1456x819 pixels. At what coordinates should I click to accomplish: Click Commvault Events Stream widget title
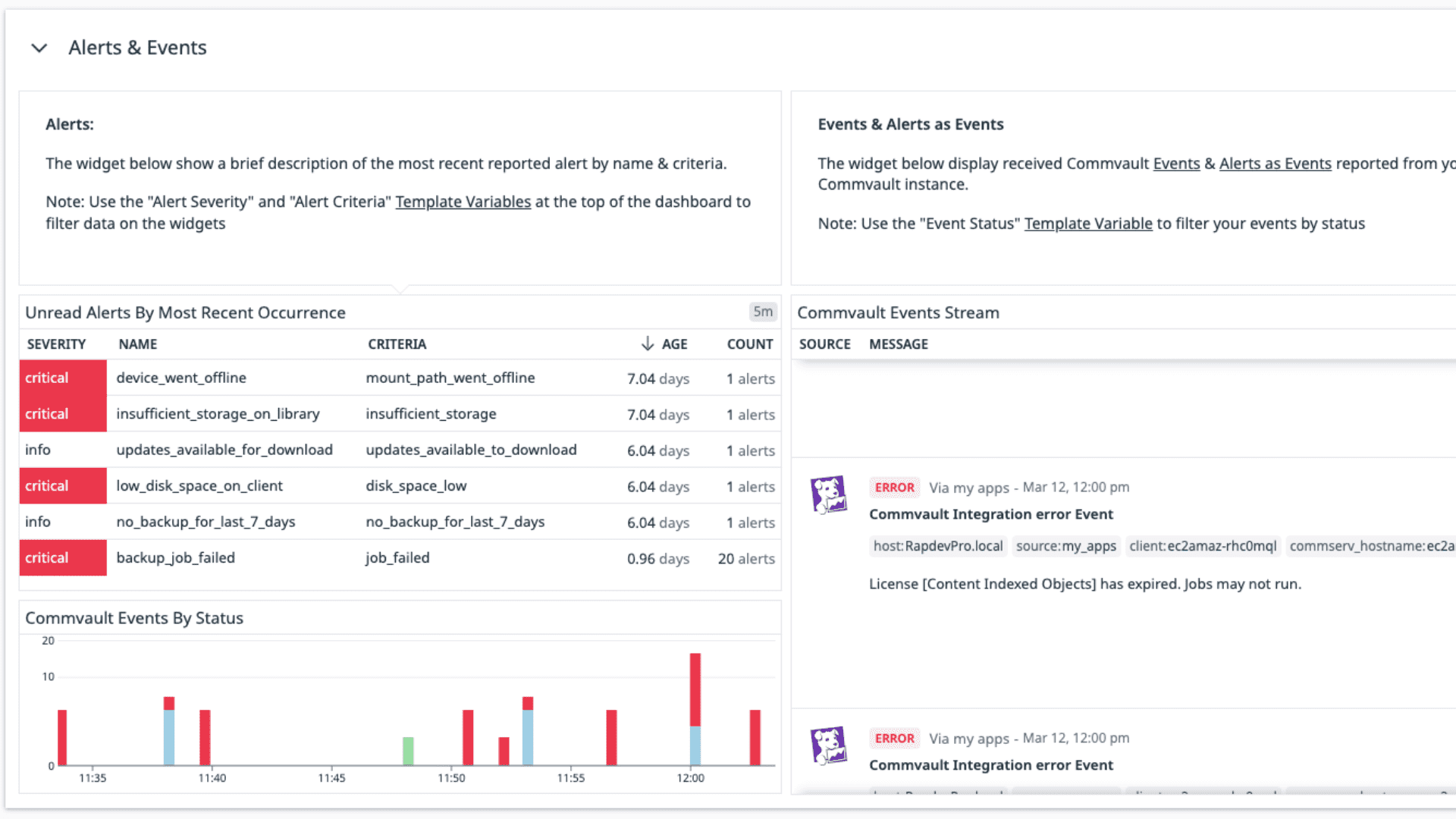(x=898, y=312)
